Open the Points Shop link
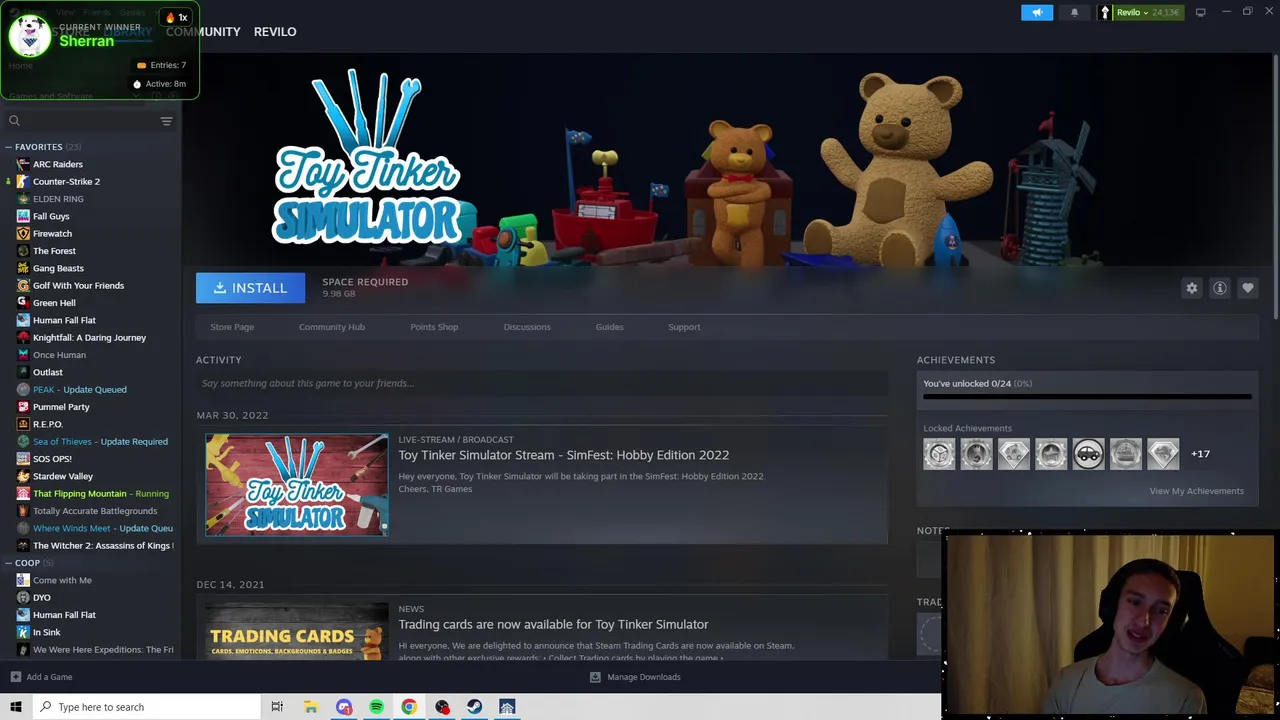The width and height of the screenshot is (1280, 720). [x=434, y=327]
